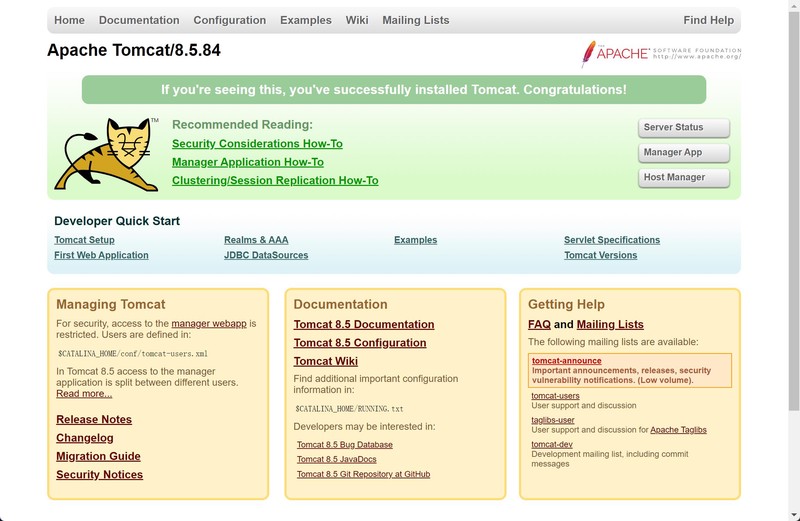Image resolution: width=800 pixels, height=521 pixels.
Task: Open Tomcat 8.5 JavaDocs link
Action: point(337,460)
